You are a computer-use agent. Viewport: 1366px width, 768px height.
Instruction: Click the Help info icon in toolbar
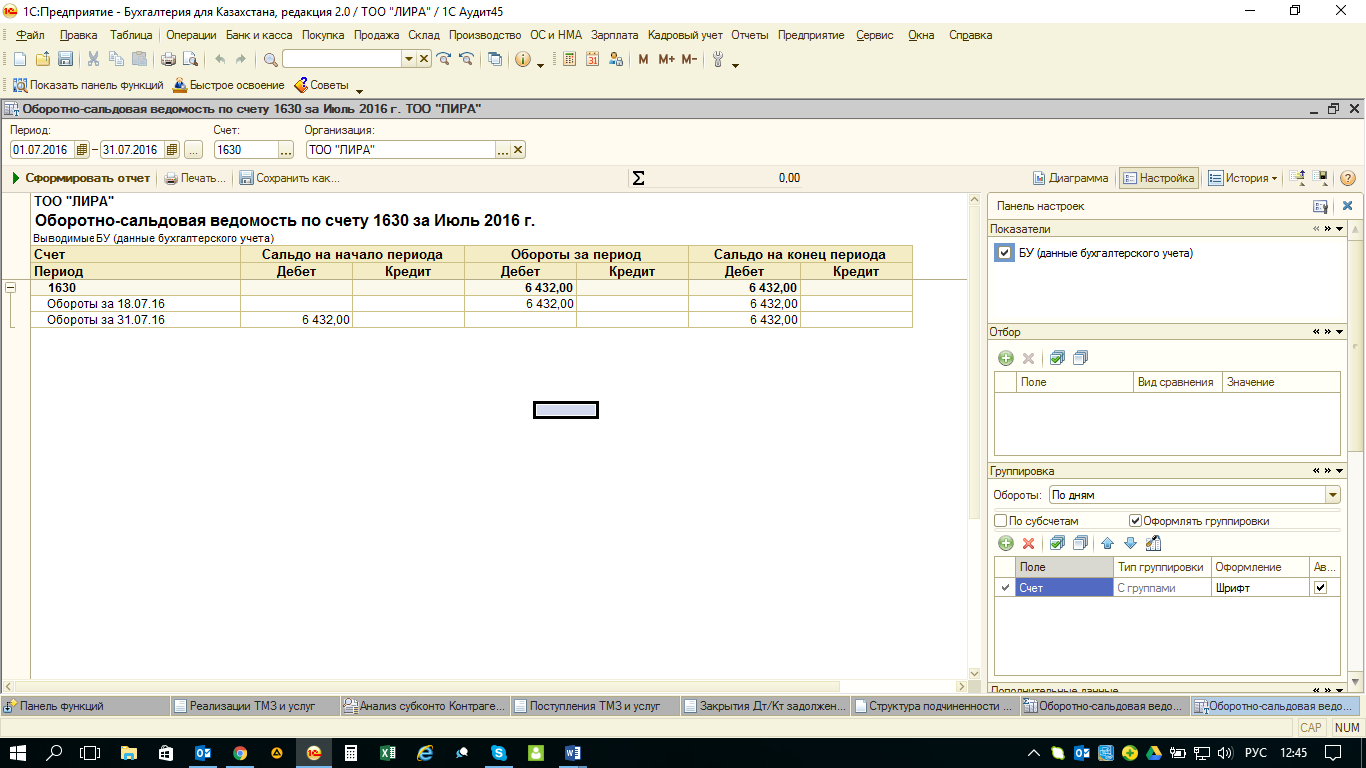(x=522, y=60)
